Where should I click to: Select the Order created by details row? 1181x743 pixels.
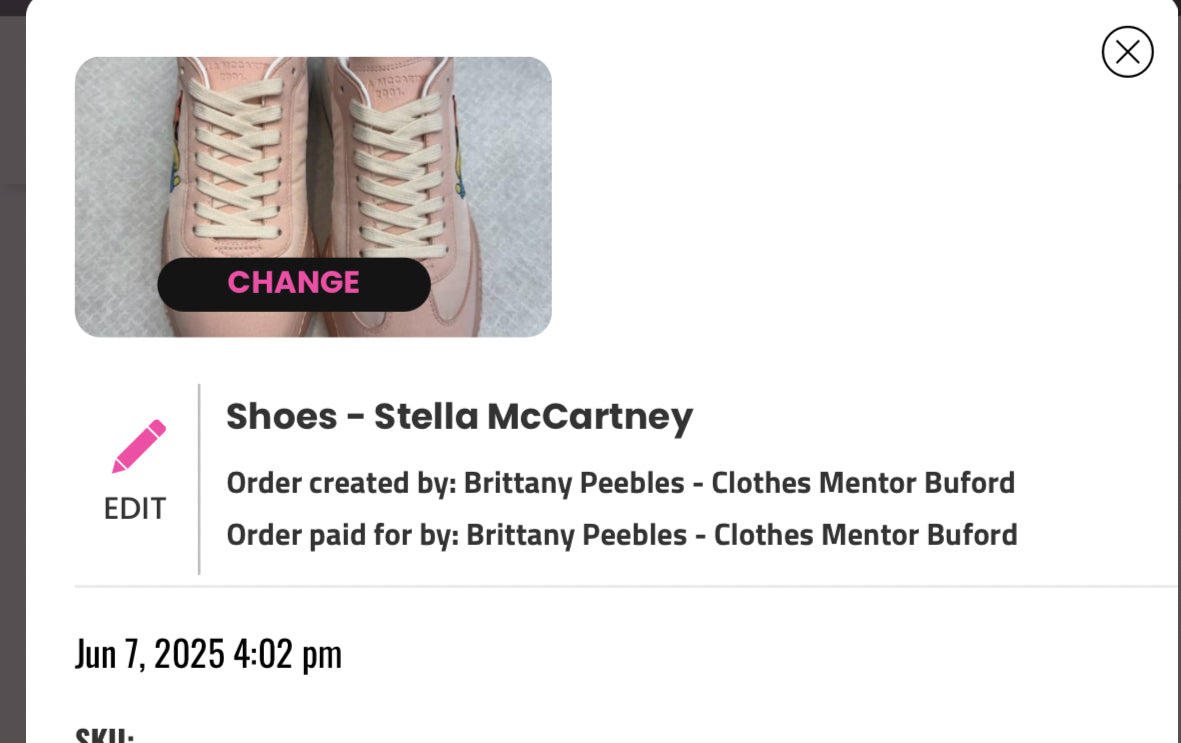tap(620, 483)
